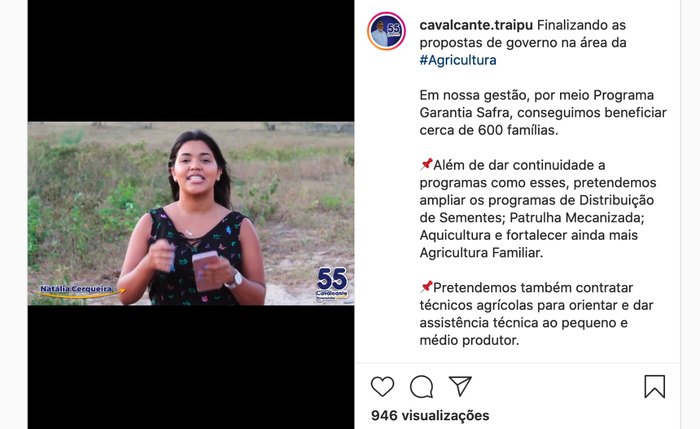Open the #Agricultura hashtag

[458, 60]
